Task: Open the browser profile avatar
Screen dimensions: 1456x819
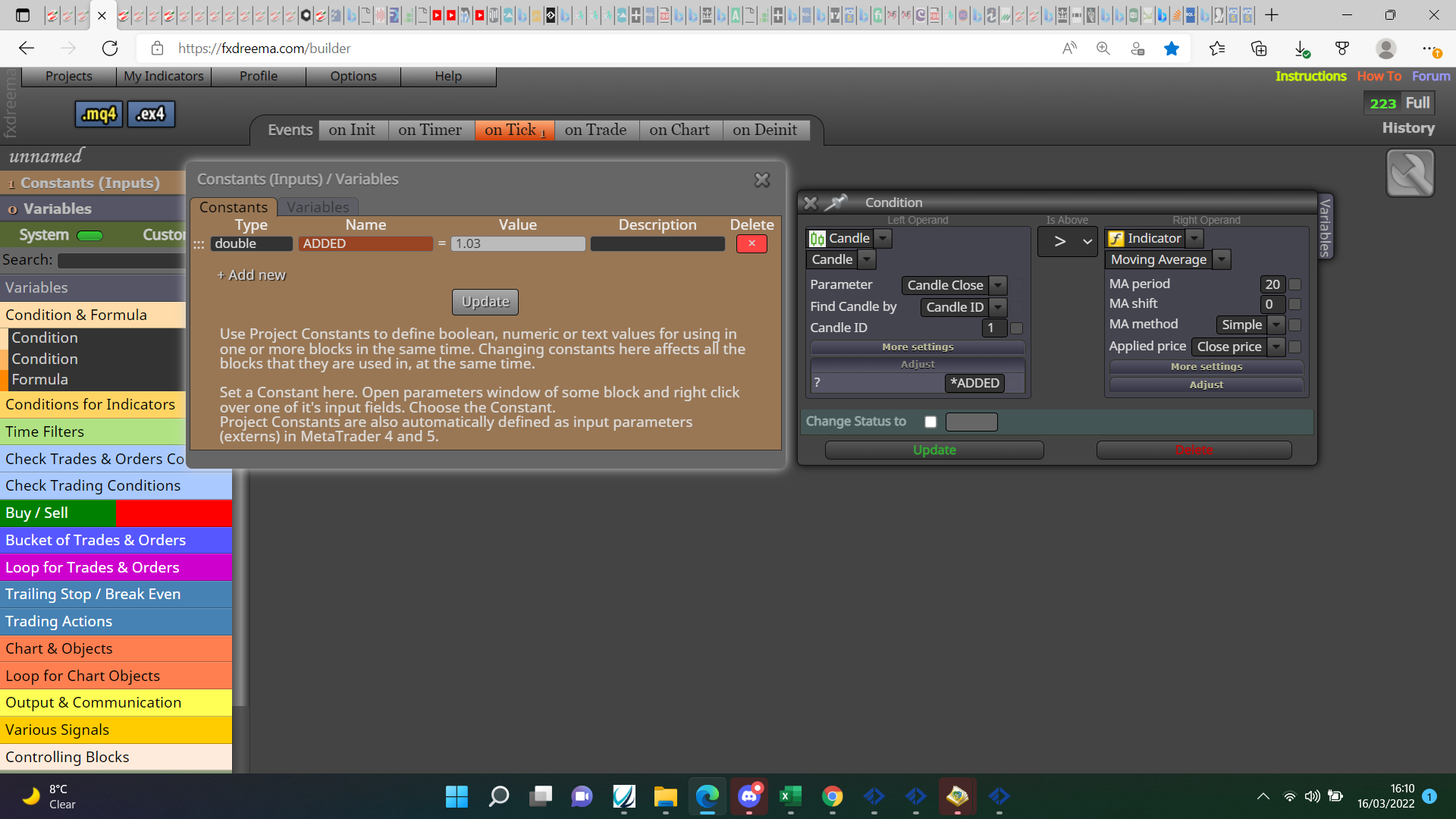Action: click(x=1385, y=49)
